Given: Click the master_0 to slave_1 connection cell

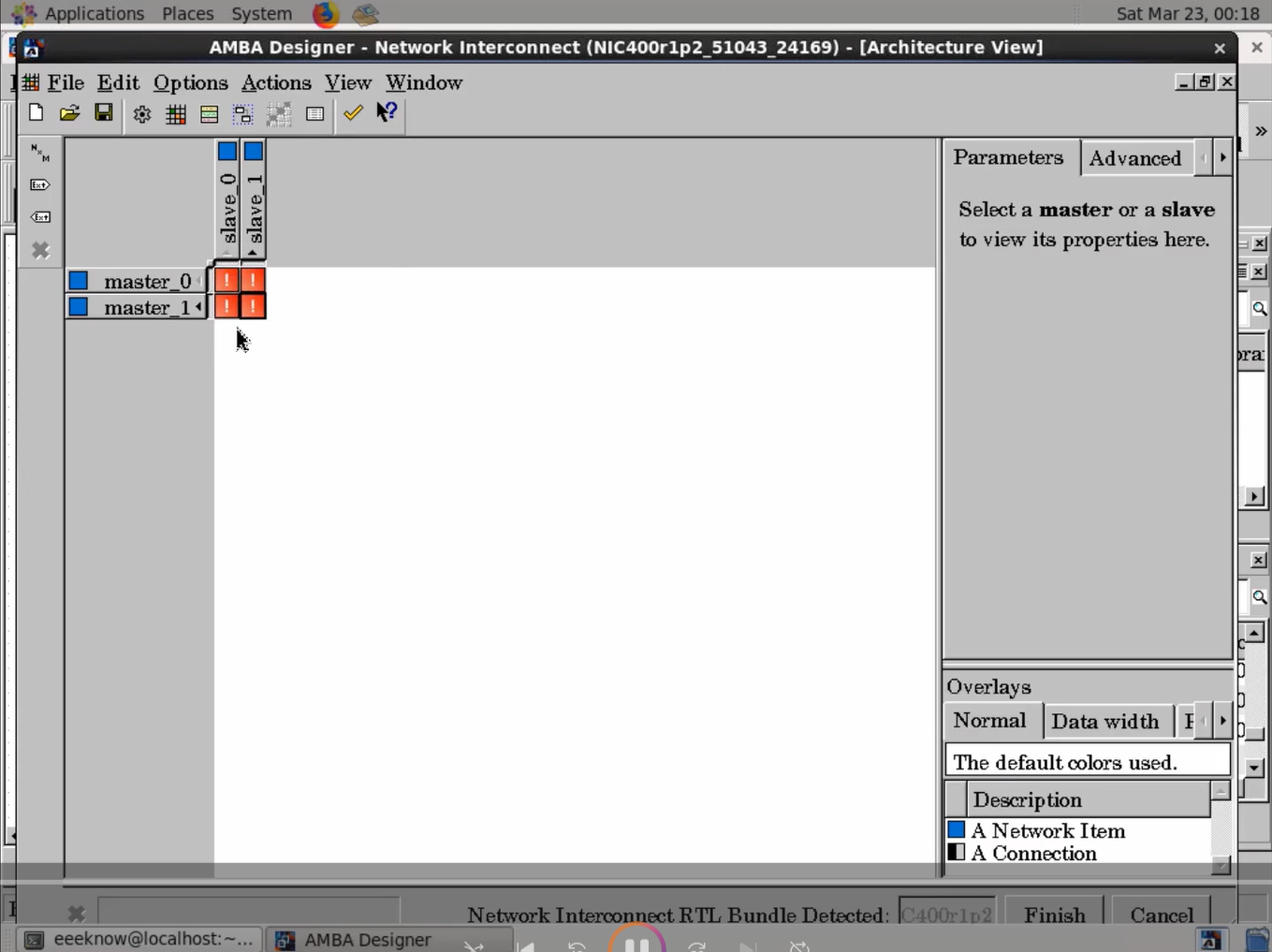Looking at the screenshot, I should pos(253,280).
